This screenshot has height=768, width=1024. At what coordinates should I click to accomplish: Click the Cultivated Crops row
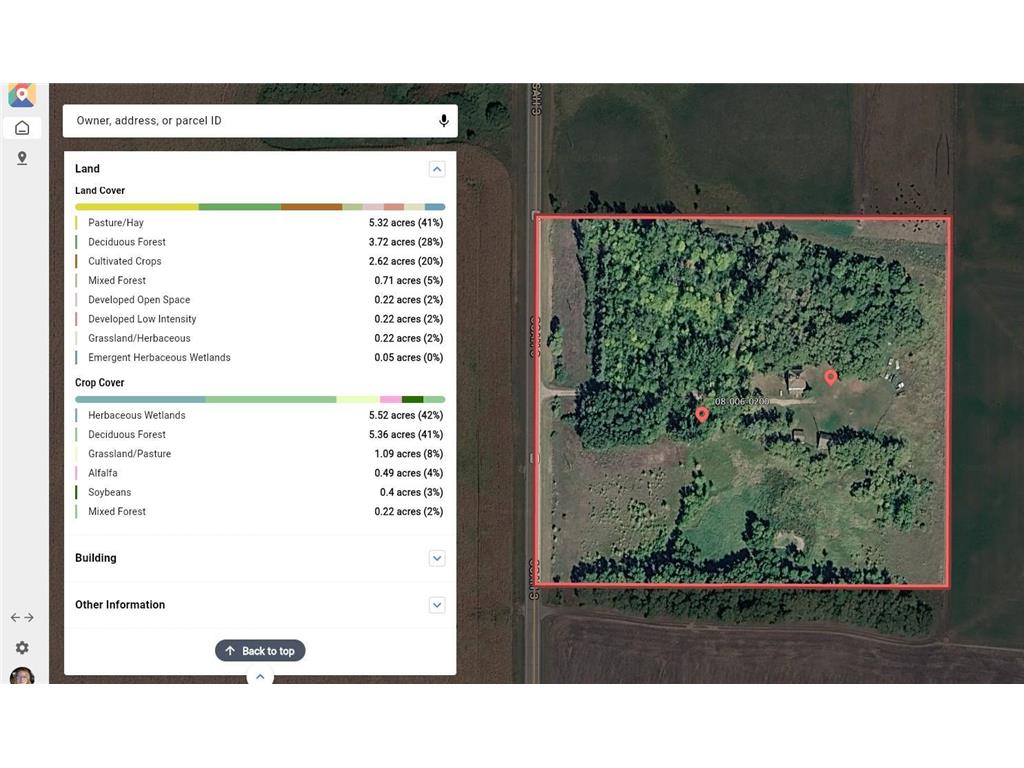[259, 261]
